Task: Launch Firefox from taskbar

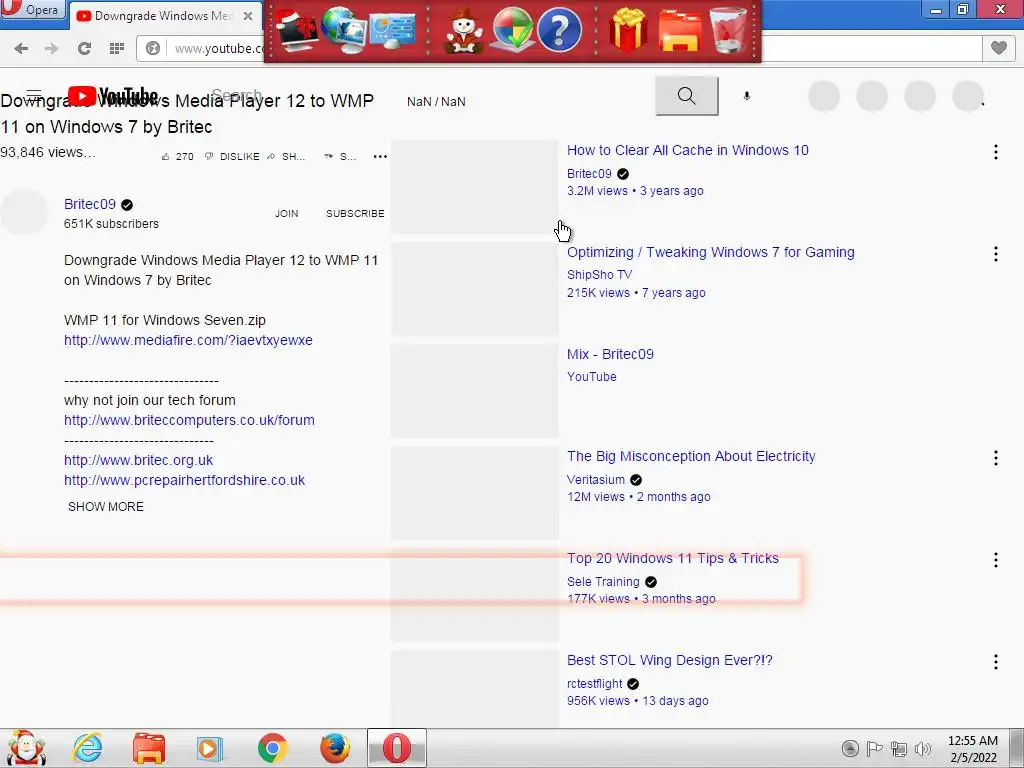Action: [334, 748]
